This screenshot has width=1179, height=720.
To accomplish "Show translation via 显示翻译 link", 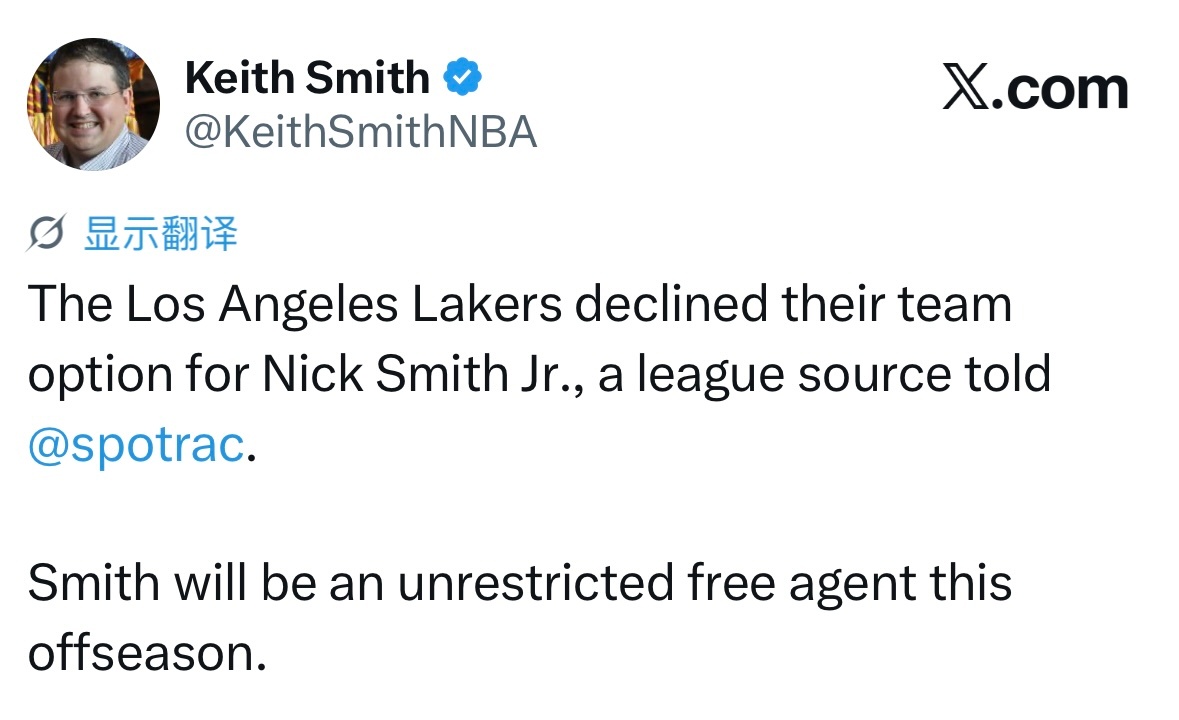I will point(160,233).
